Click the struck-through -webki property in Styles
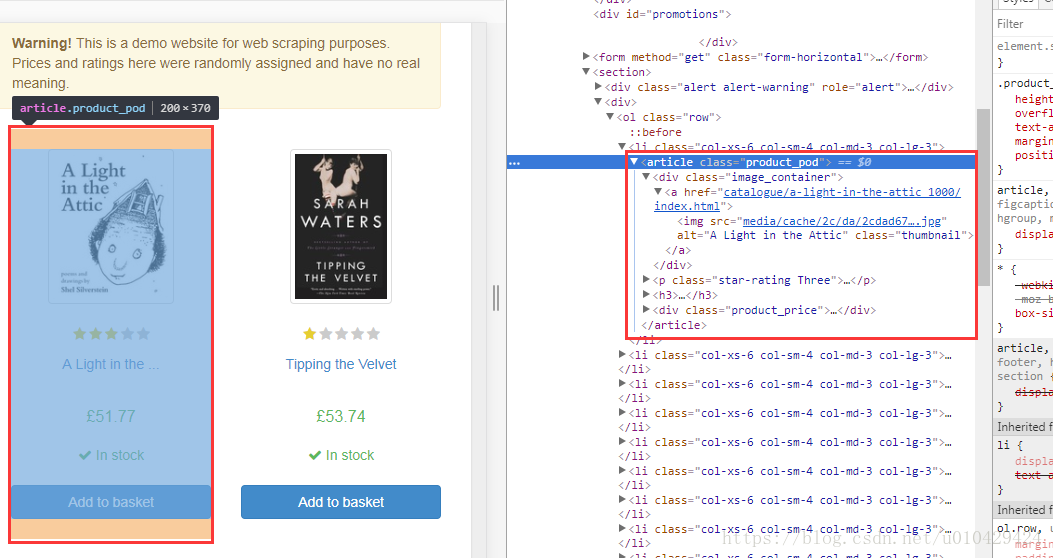The image size is (1053, 558). (x=1034, y=283)
